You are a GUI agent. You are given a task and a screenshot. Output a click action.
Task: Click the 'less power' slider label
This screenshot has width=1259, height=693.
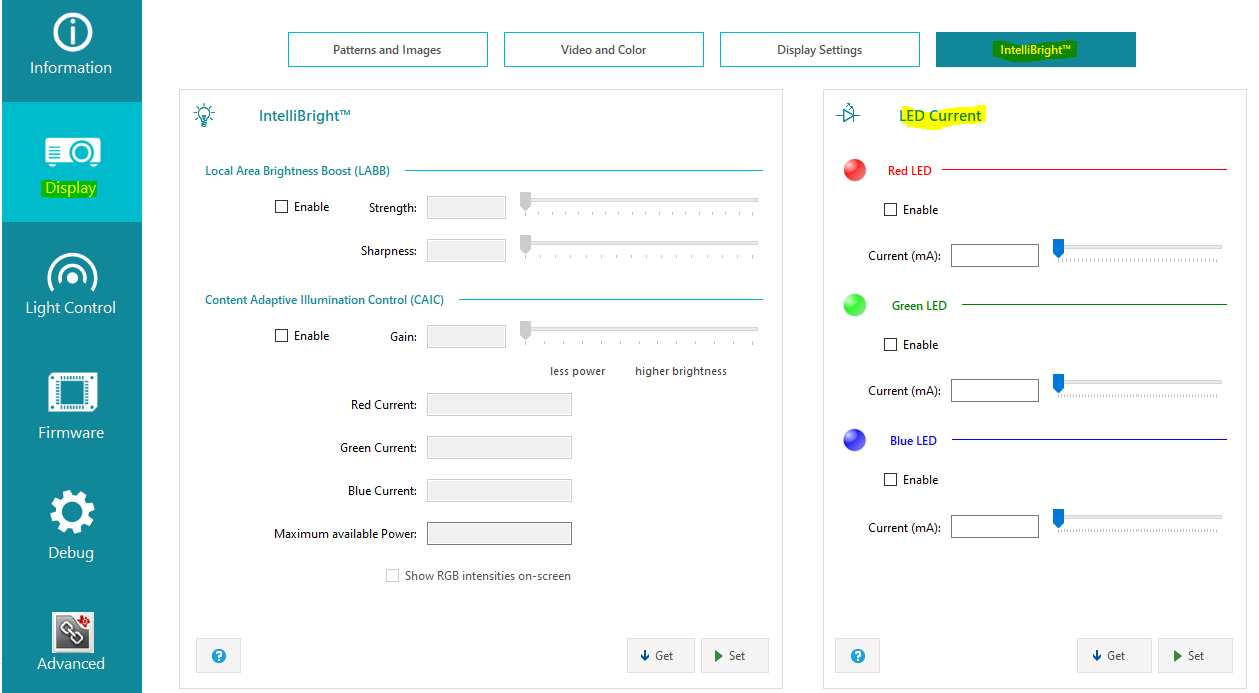click(578, 371)
